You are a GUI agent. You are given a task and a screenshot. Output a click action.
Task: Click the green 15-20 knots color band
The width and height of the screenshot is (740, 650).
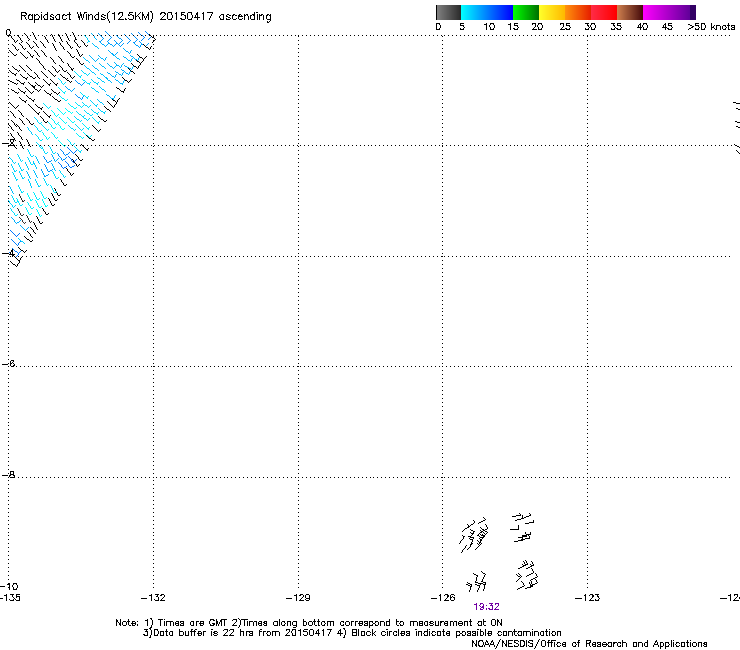[x=526, y=12]
